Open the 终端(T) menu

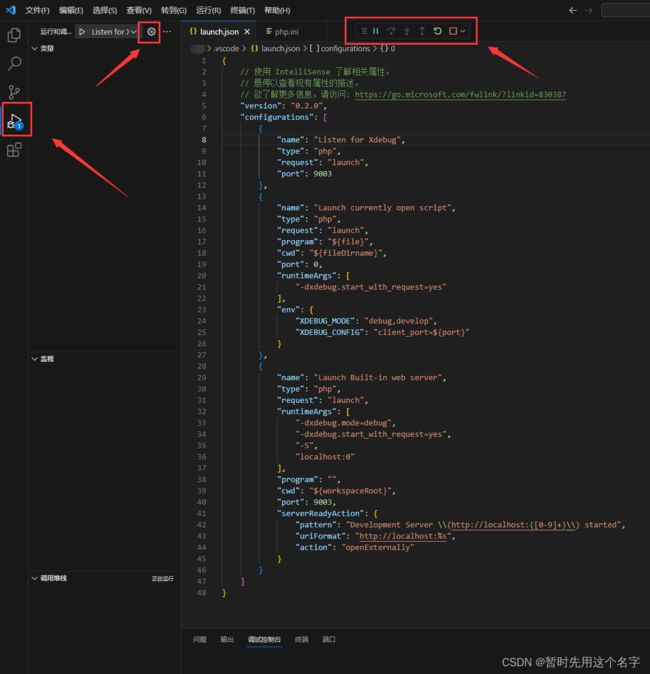pos(242,10)
